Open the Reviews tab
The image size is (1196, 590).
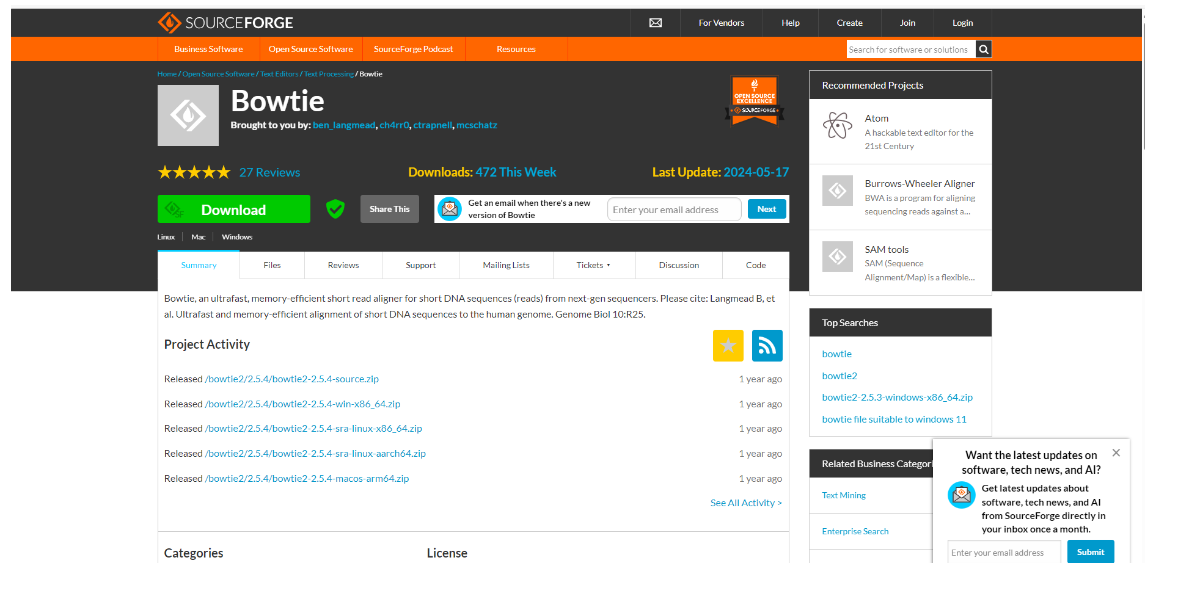pos(343,265)
